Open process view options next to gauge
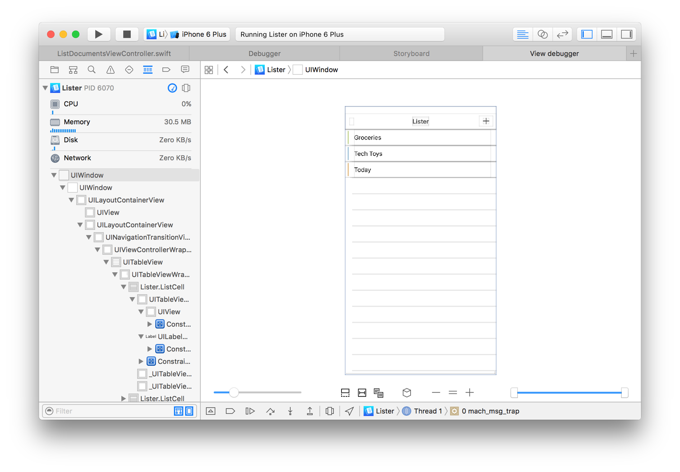 coord(186,88)
